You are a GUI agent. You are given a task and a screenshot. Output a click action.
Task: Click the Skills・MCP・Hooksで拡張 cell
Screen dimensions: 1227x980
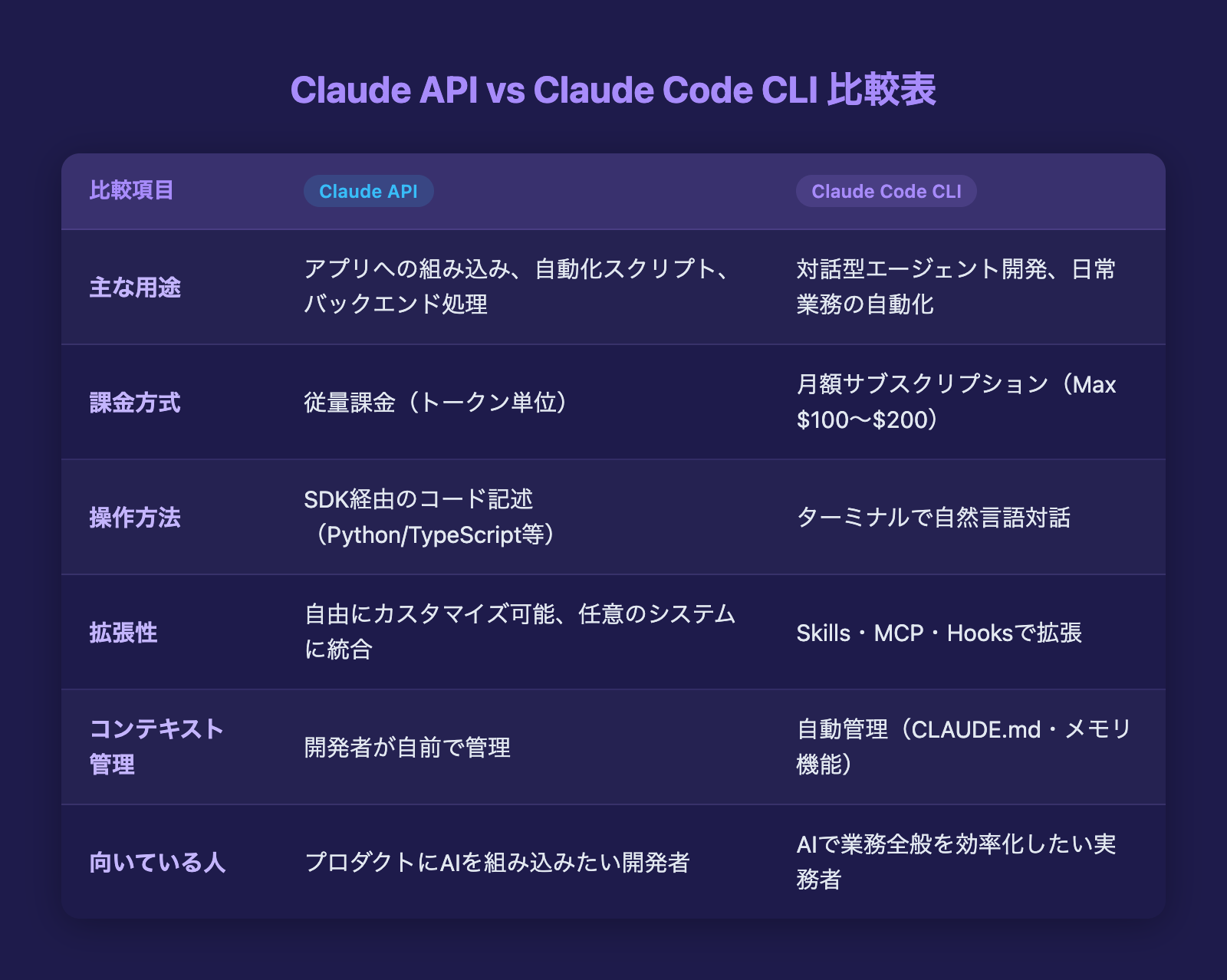point(939,634)
